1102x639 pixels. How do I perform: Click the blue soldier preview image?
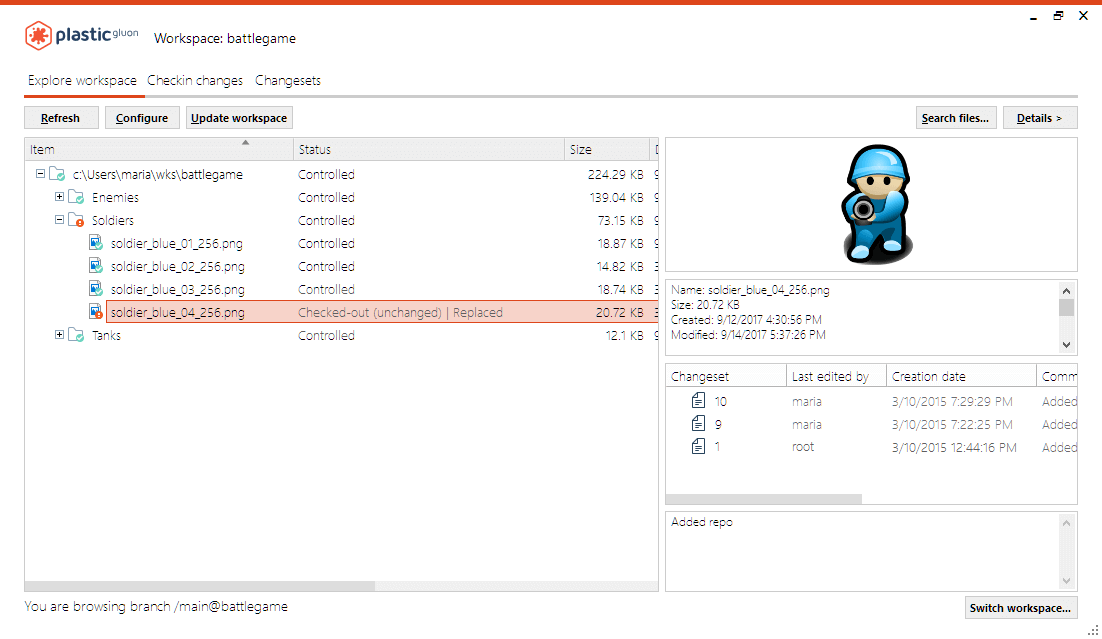(876, 204)
